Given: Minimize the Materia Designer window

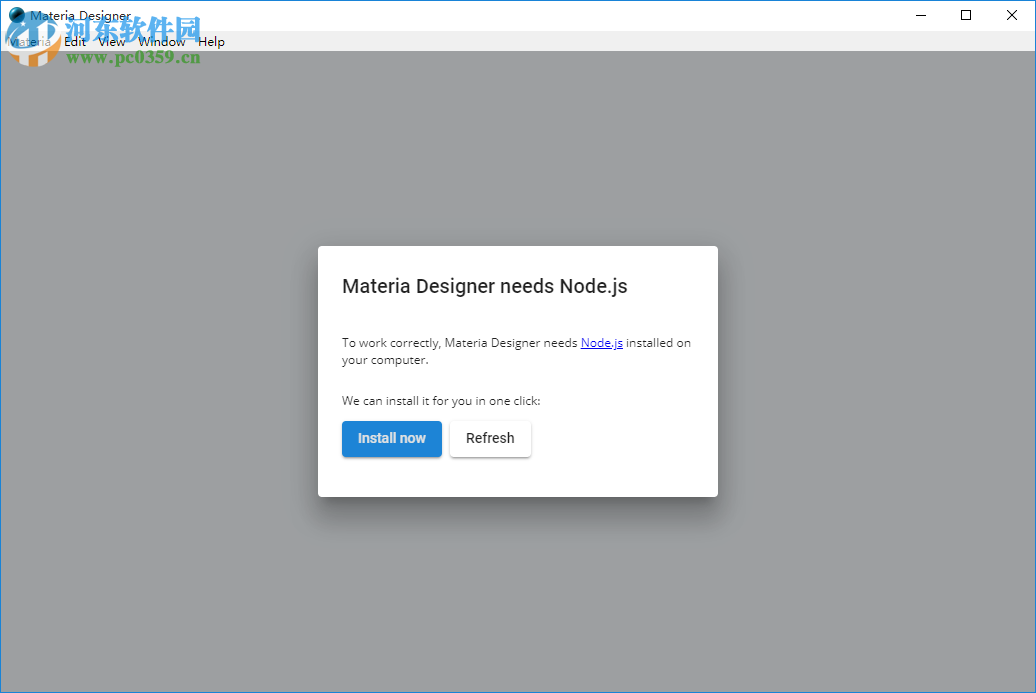Looking at the screenshot, I should pos(920,15).
